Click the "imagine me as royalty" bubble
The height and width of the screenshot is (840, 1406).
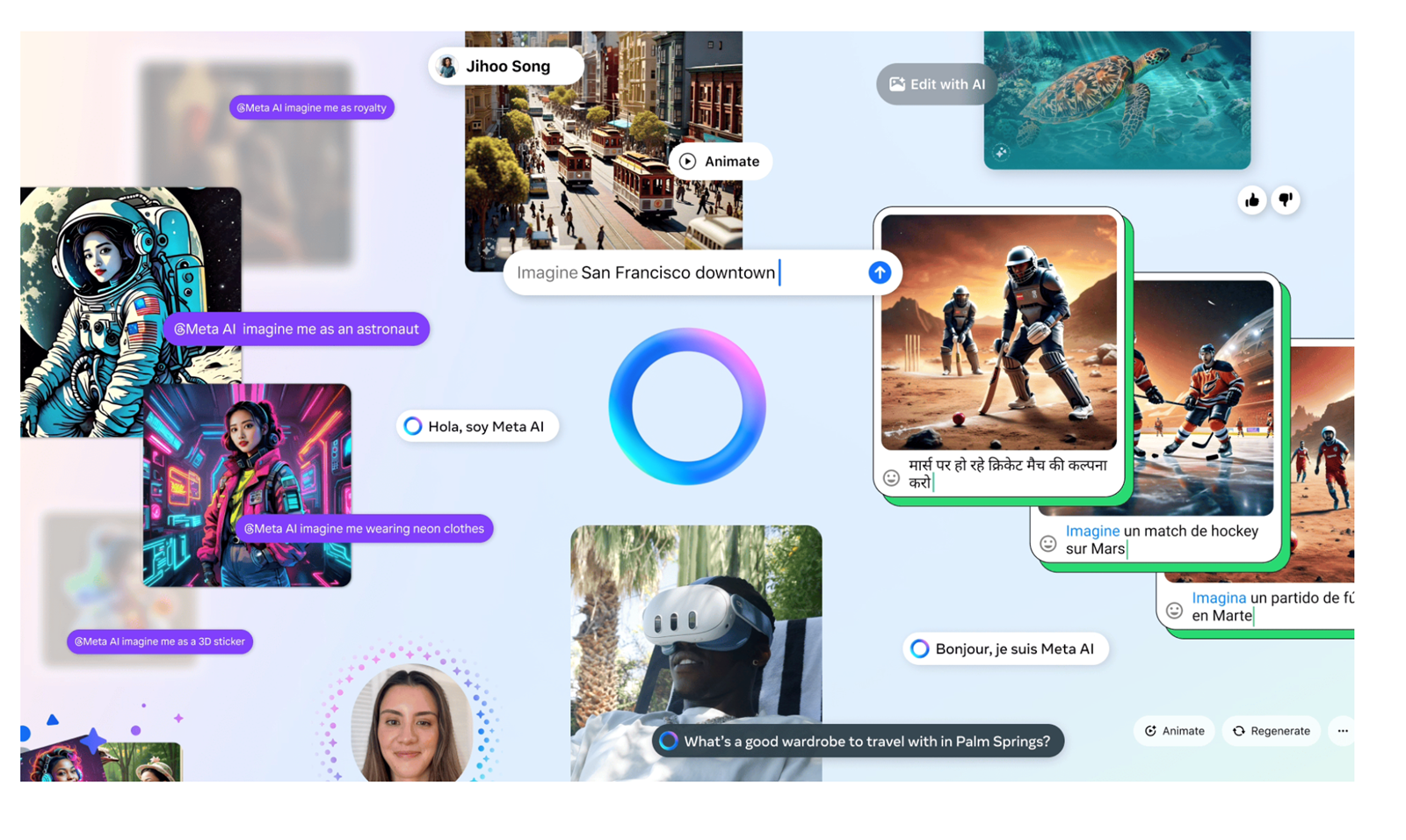(x=312, y=108)
